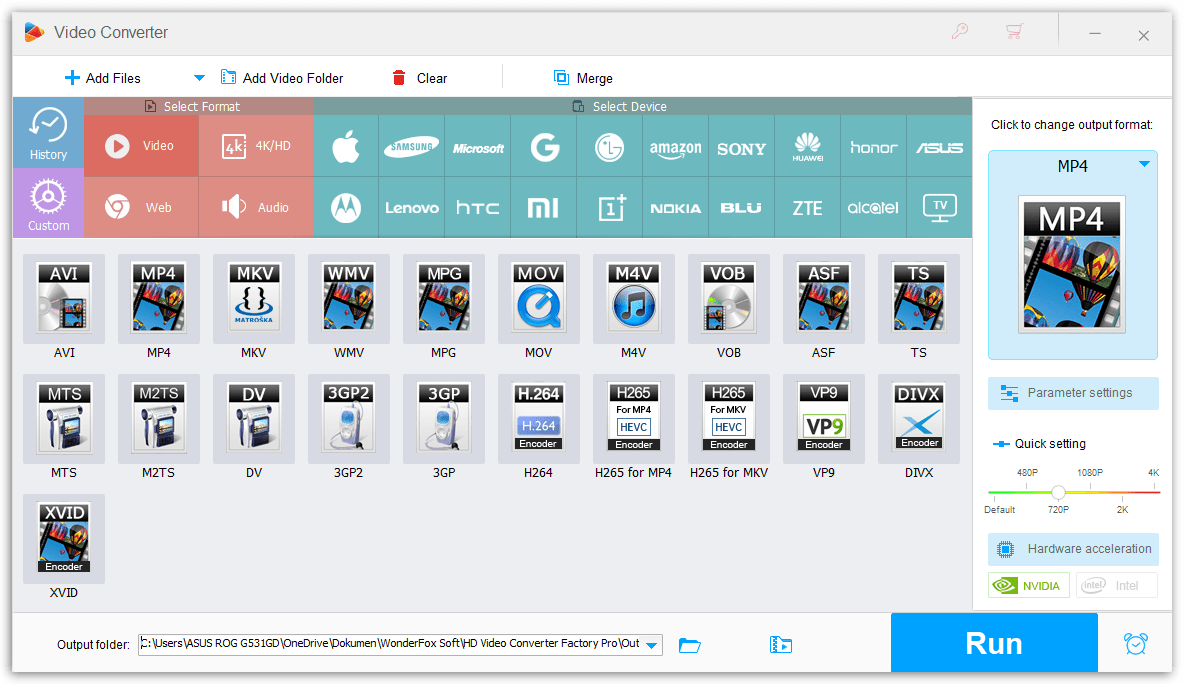The image size is (1184, 684).
Task: Click the register key icon
Action: [x=960, y=32]
